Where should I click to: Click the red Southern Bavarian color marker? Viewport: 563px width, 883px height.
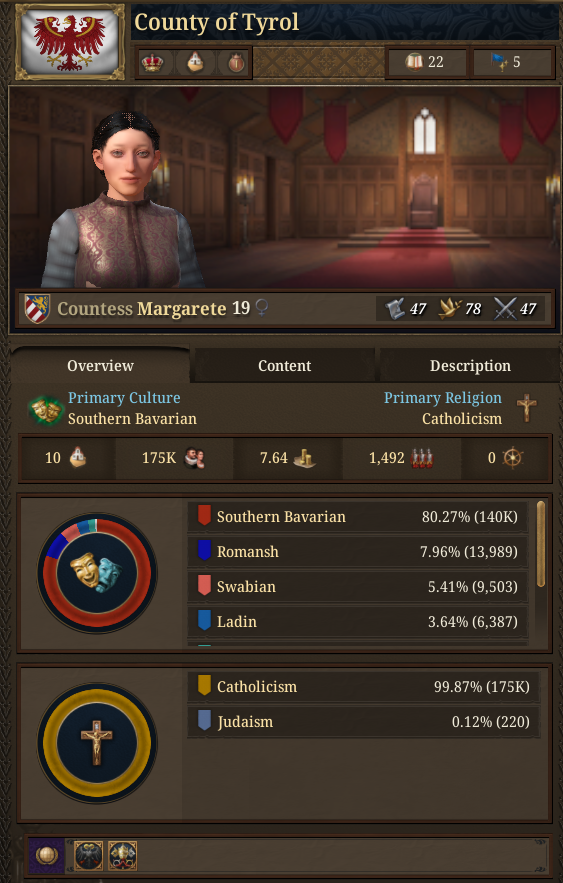[x=204, y=515]
